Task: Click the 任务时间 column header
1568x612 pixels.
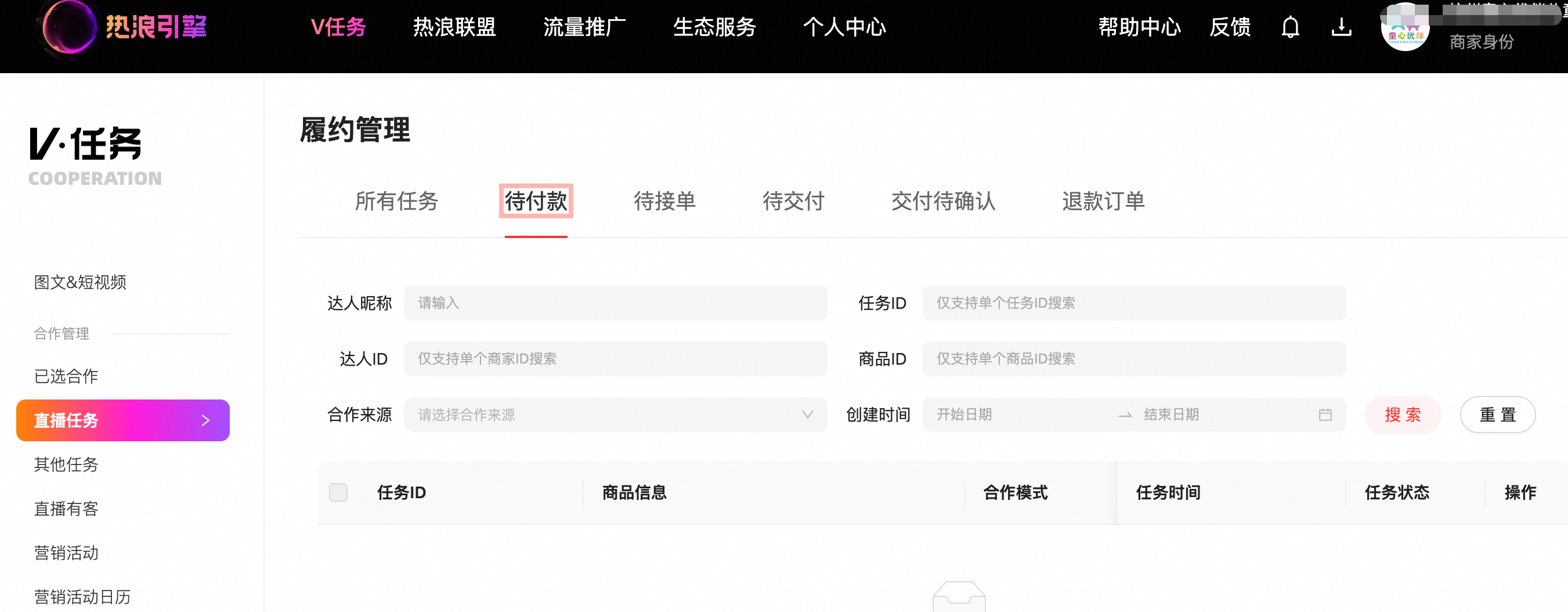Action: (x=1168, y=492)
